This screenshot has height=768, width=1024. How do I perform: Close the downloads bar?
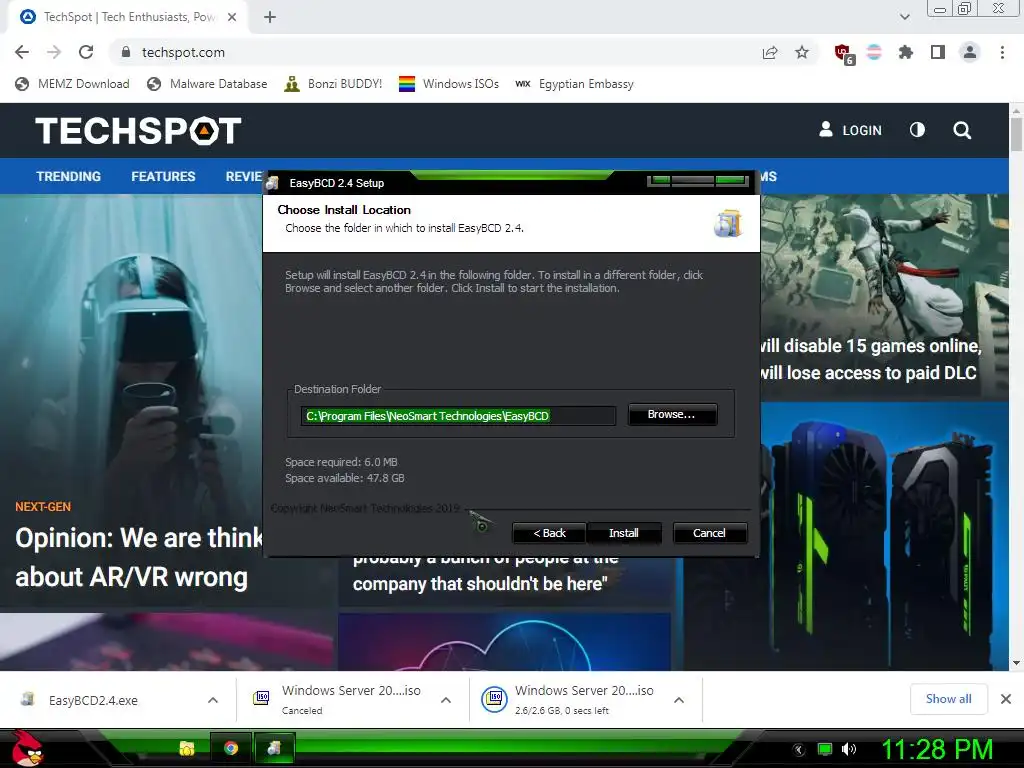[x=1006, y=699]
